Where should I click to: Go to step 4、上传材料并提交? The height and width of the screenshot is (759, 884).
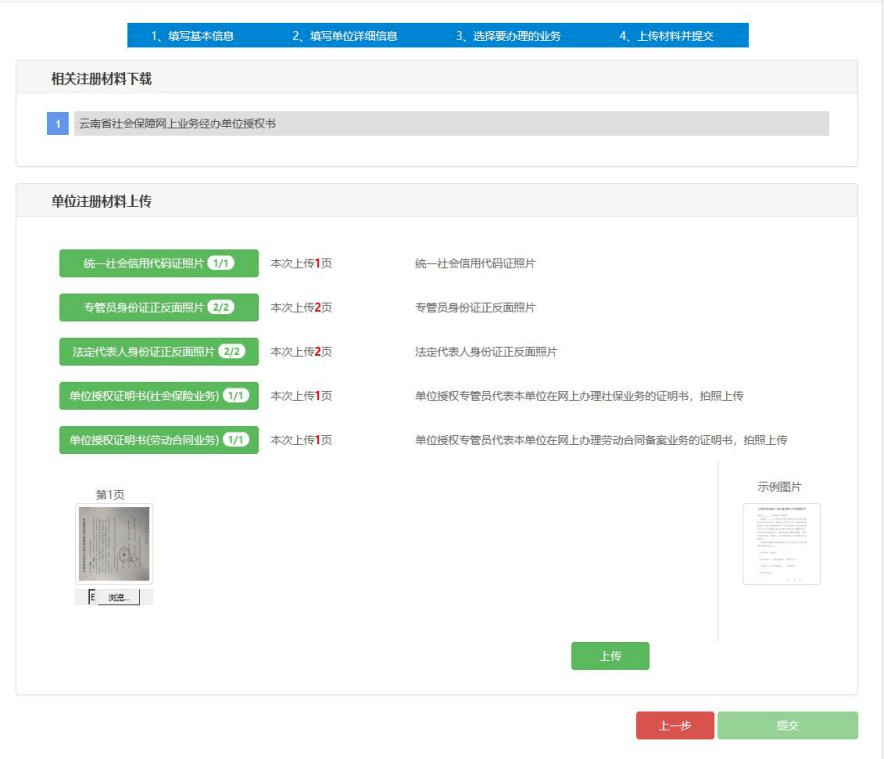[666, 36]
